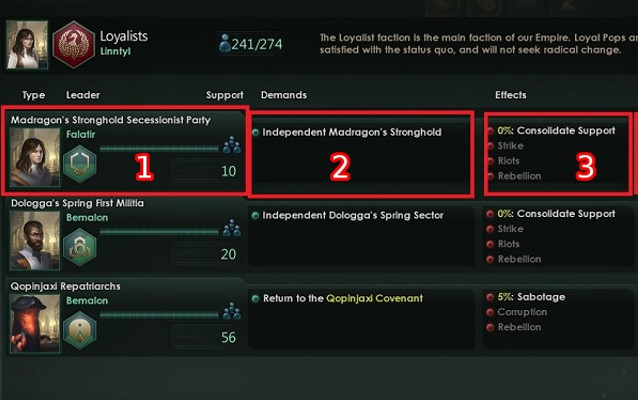Follow the Qopinjaxi Covenant link
640x400 pixels.
tap(374, 298)
